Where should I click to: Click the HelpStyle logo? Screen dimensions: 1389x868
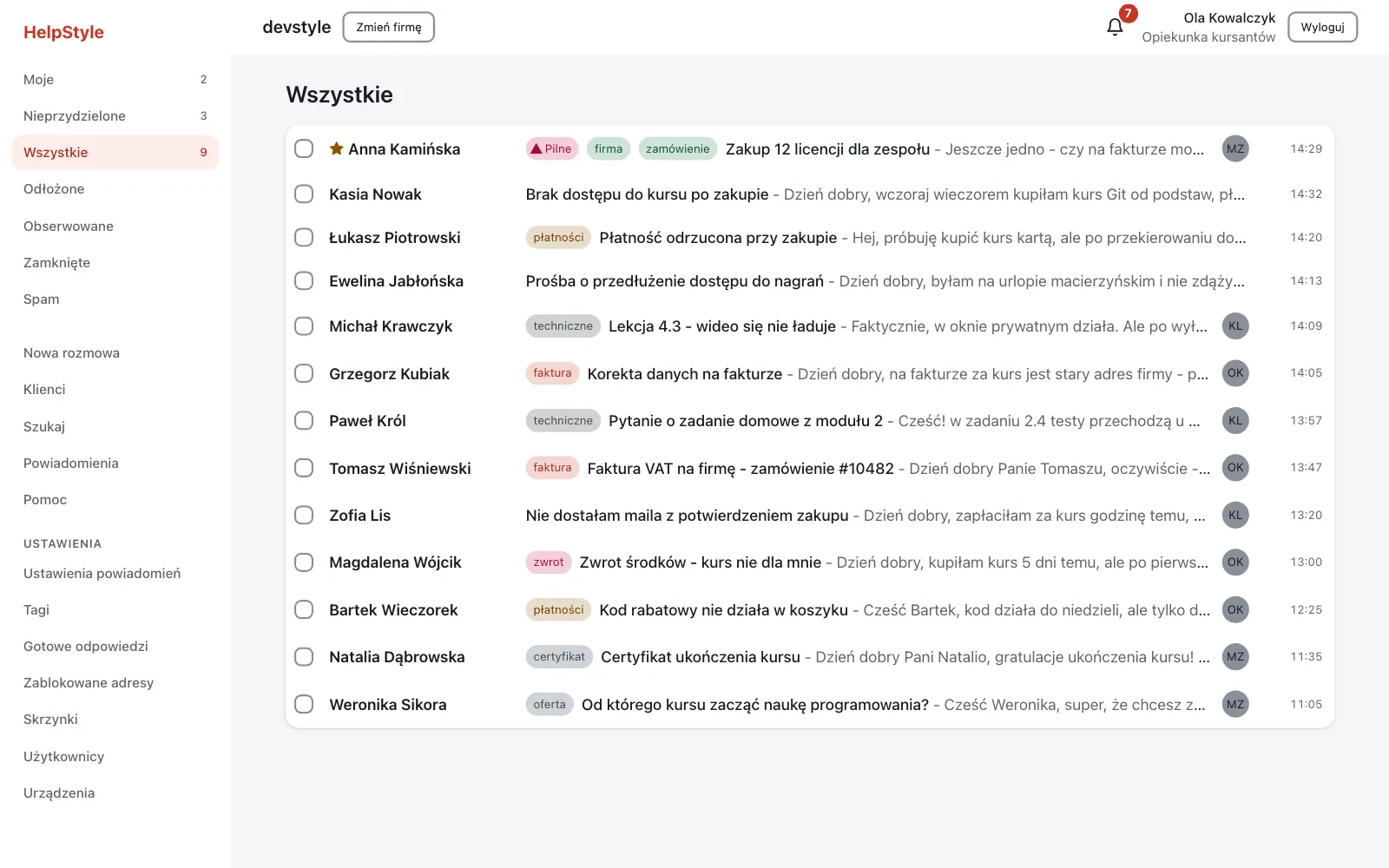(x=63, y=32)
